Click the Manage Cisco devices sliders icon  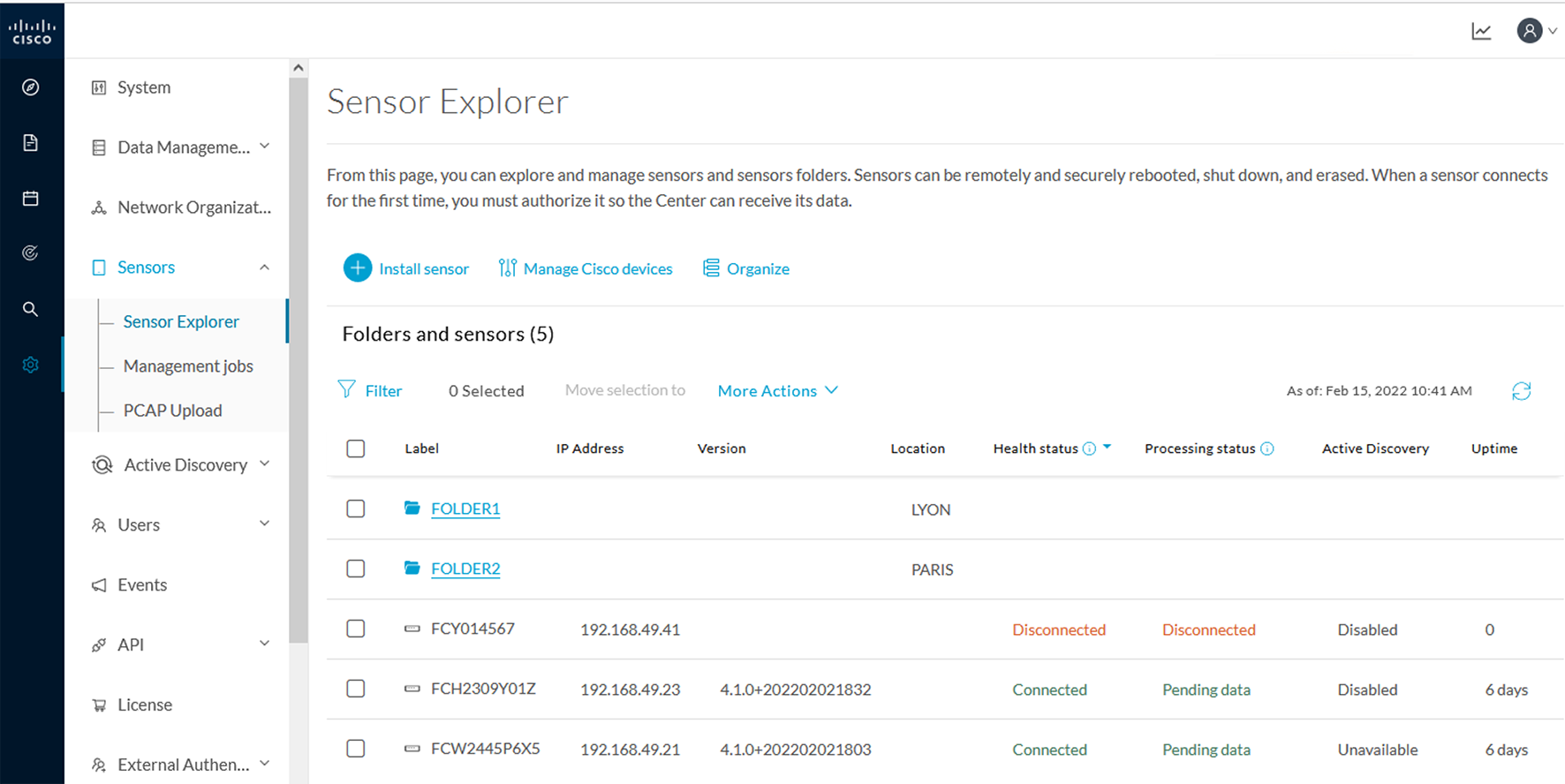tap(507, 268)
